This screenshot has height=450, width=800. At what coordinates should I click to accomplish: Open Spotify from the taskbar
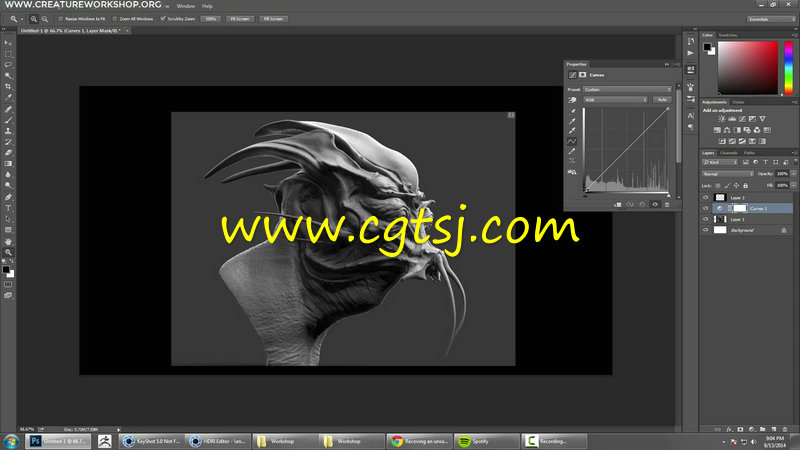pyautogui.click(x=487, y=441)
